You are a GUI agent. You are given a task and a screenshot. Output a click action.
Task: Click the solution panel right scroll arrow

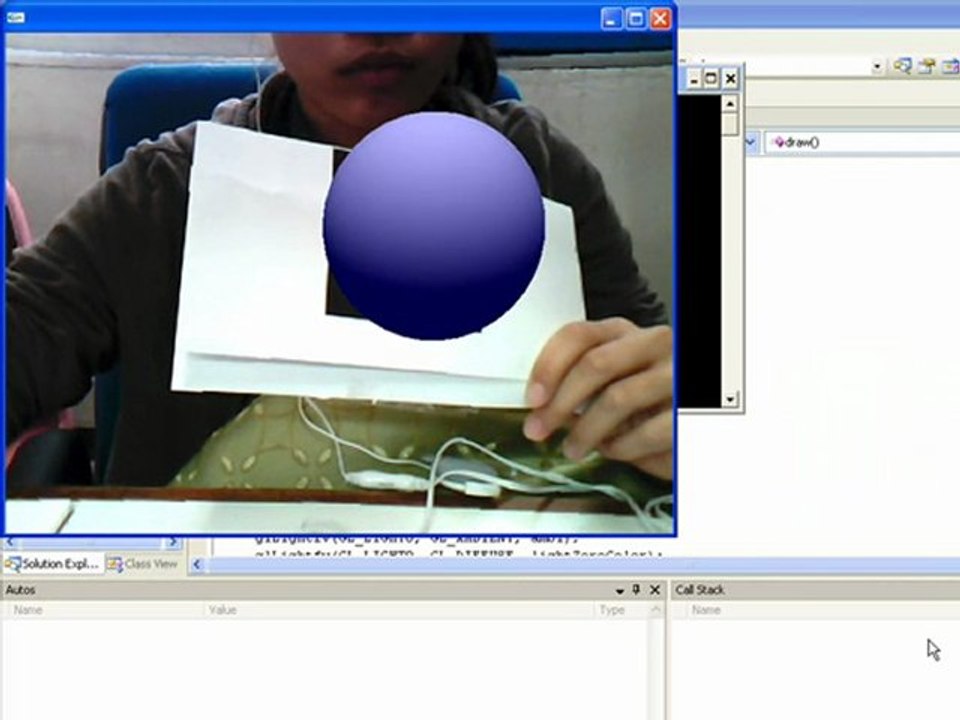pos(173,542)
